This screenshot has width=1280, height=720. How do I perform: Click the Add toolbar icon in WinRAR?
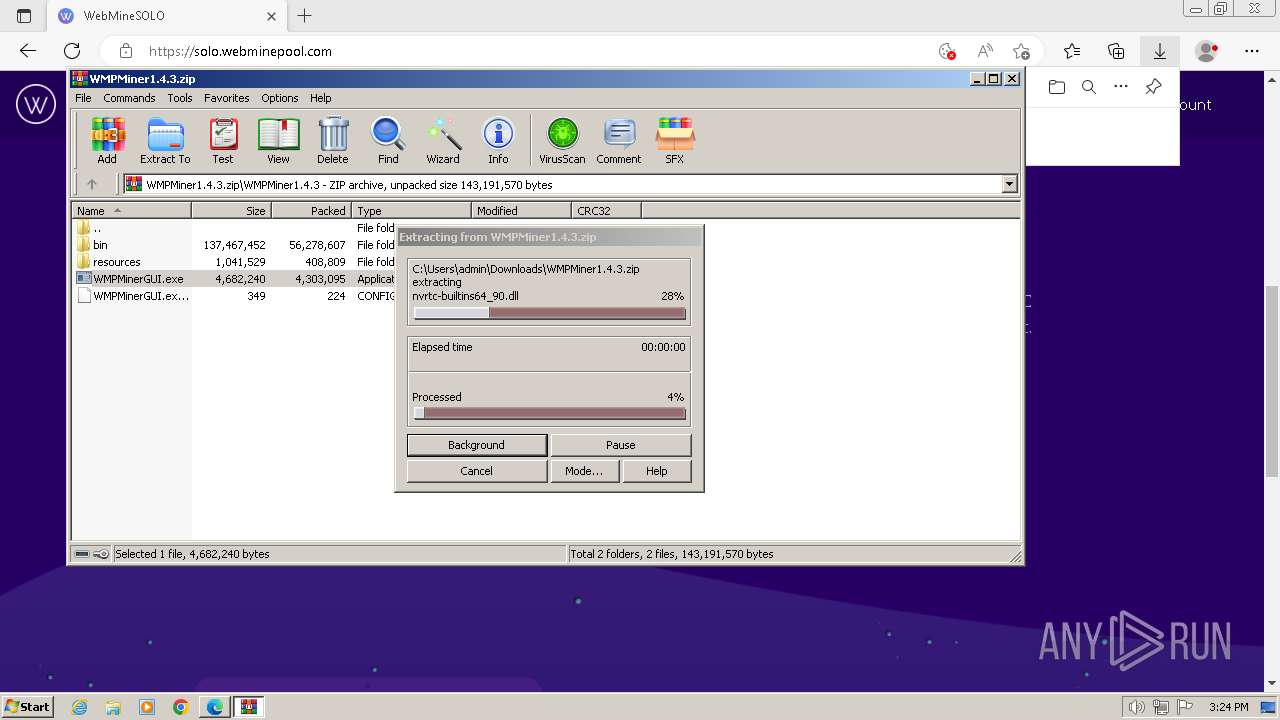coord(107,140)
